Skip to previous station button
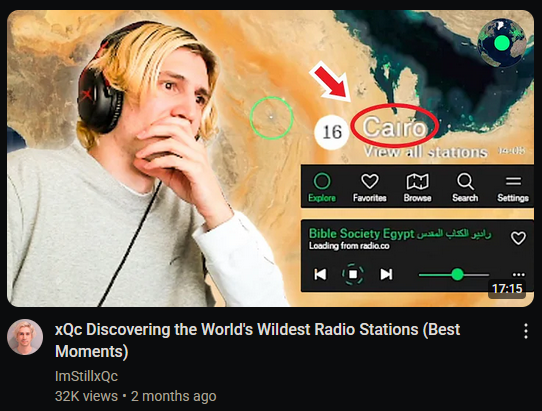Image resolution: width=542 pixels, height=411 pixels. [x=320, y=274]
